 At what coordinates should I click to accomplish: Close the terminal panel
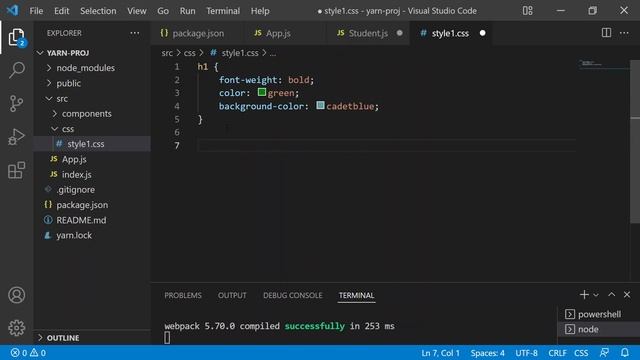click(x=627, y=294)
